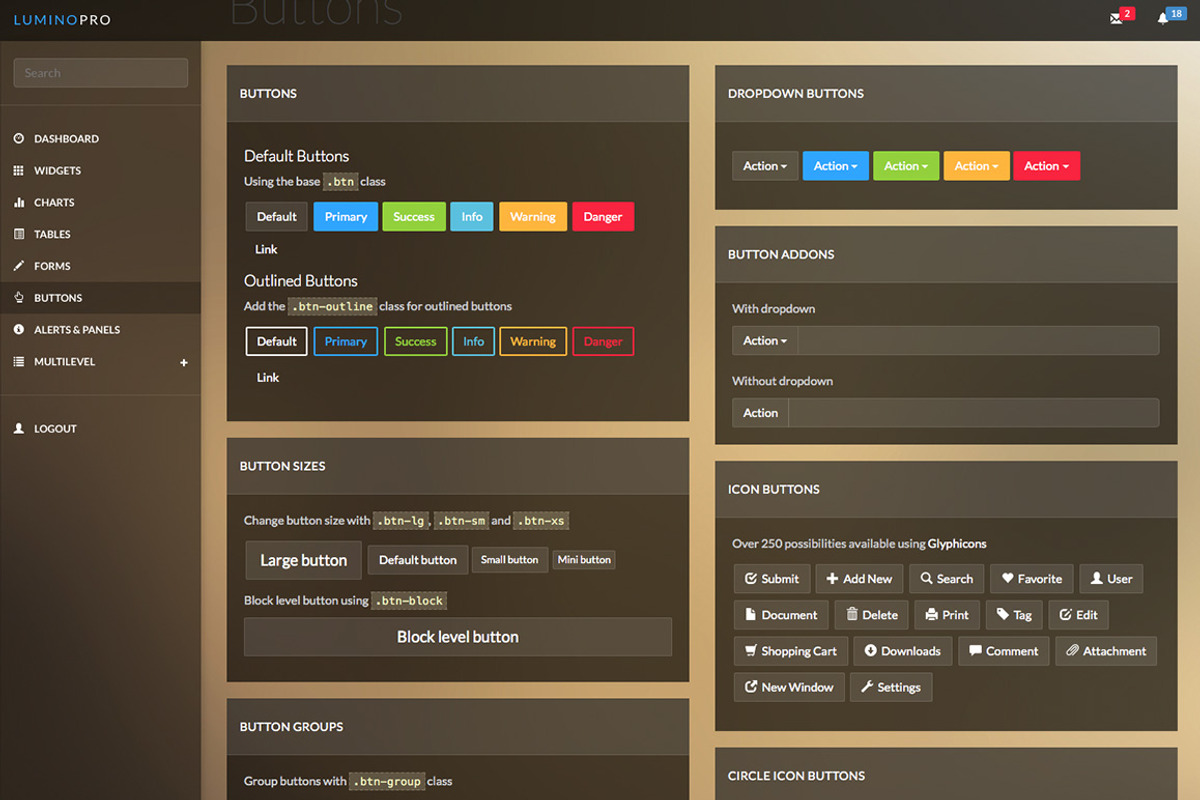Open the green Action dropdown
Image resolution: width=1200 pixels, height=800 pixels.
[x=906, y=166]
